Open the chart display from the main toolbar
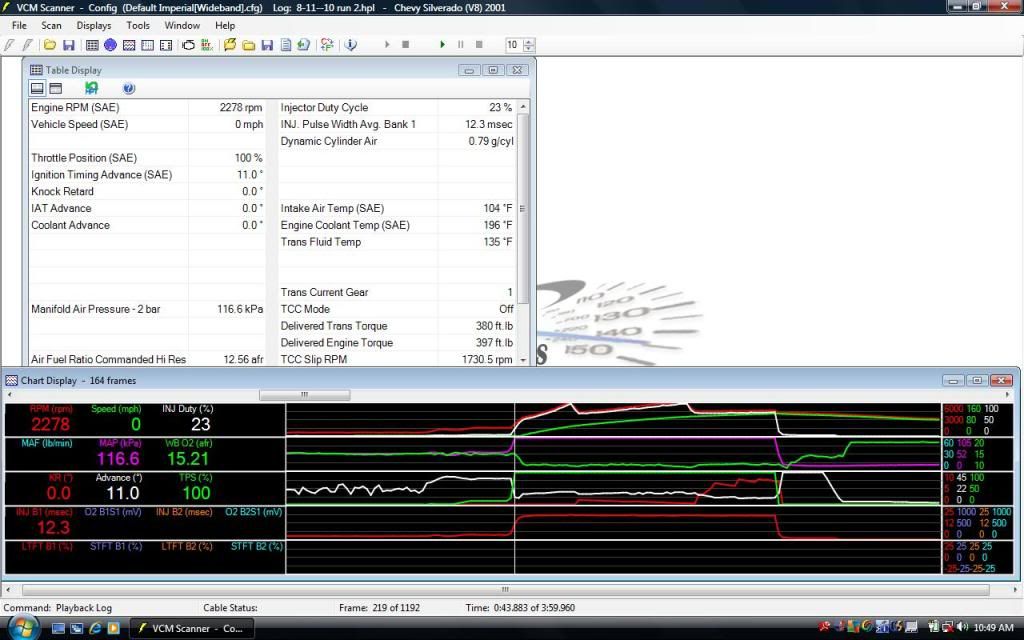This screenshot has height=640, width=1024. click(x=128, y=45)
